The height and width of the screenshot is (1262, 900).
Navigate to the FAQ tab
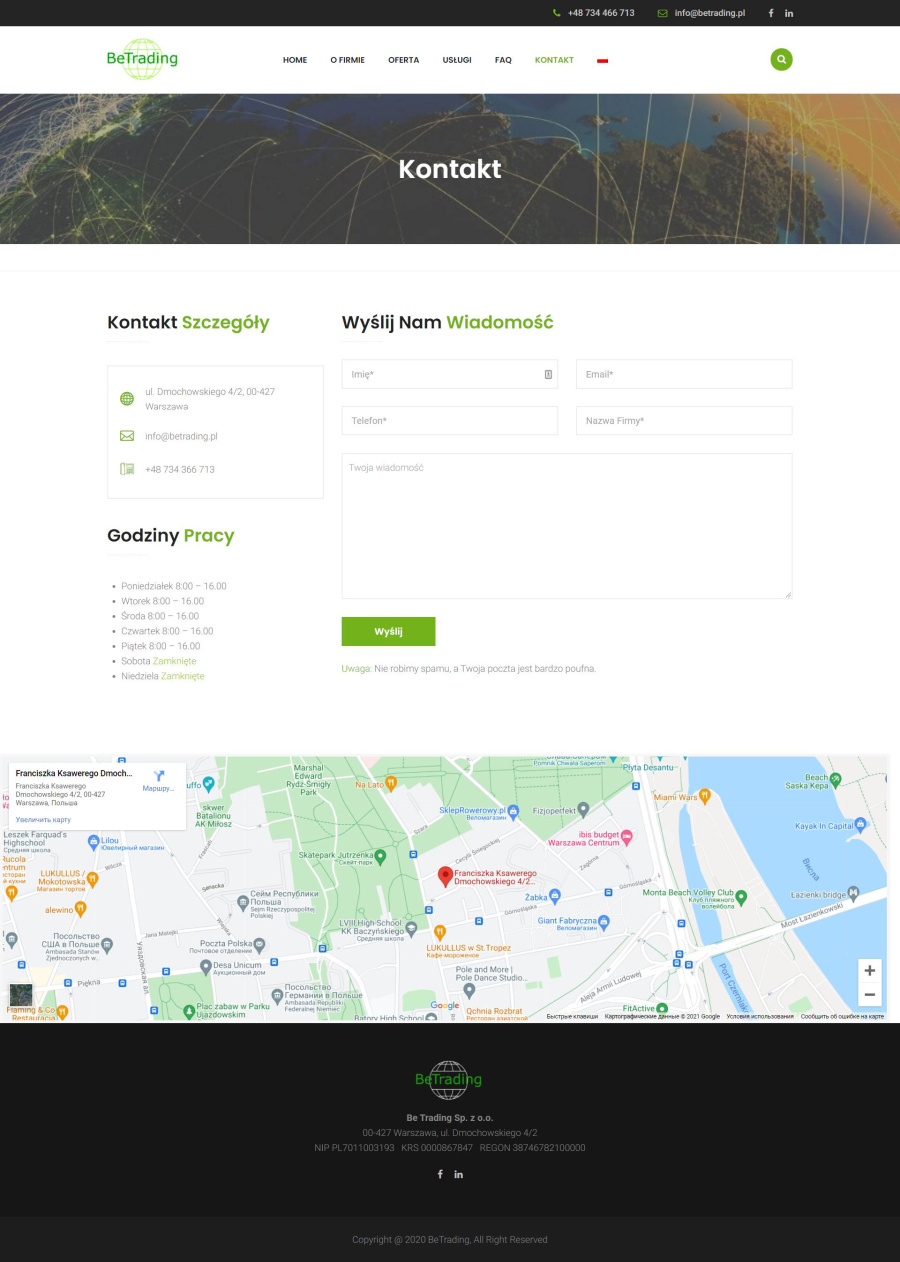pyautogui.click(x=503, y=60)
